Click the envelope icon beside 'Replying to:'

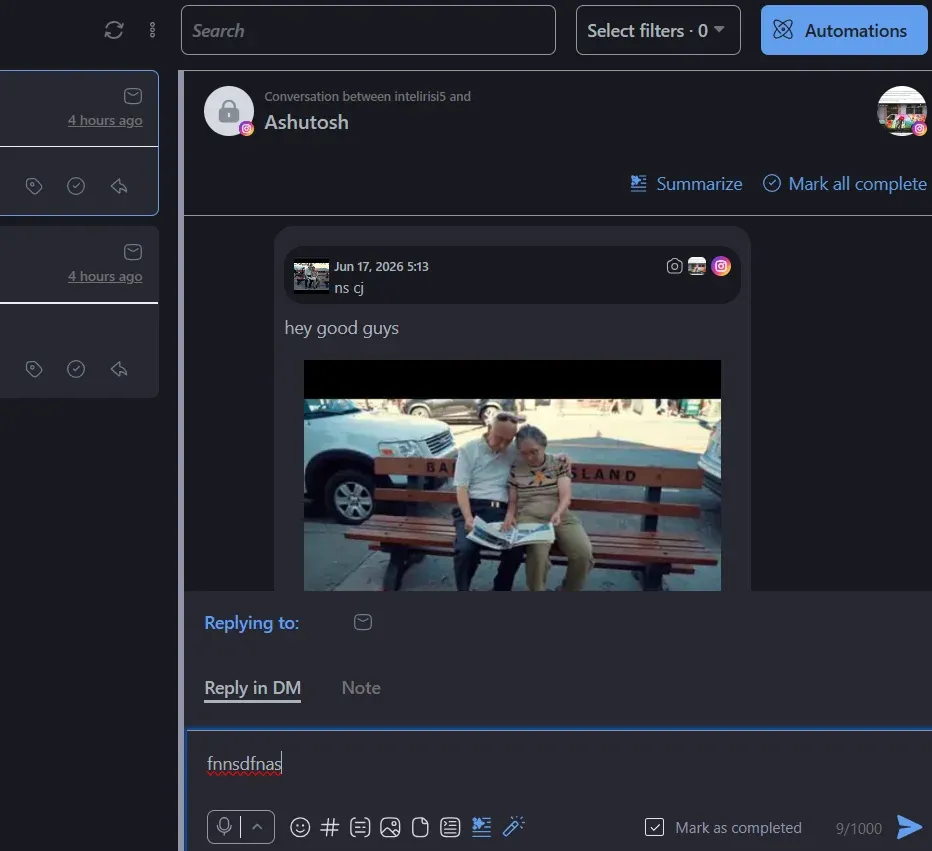[363, 622]
